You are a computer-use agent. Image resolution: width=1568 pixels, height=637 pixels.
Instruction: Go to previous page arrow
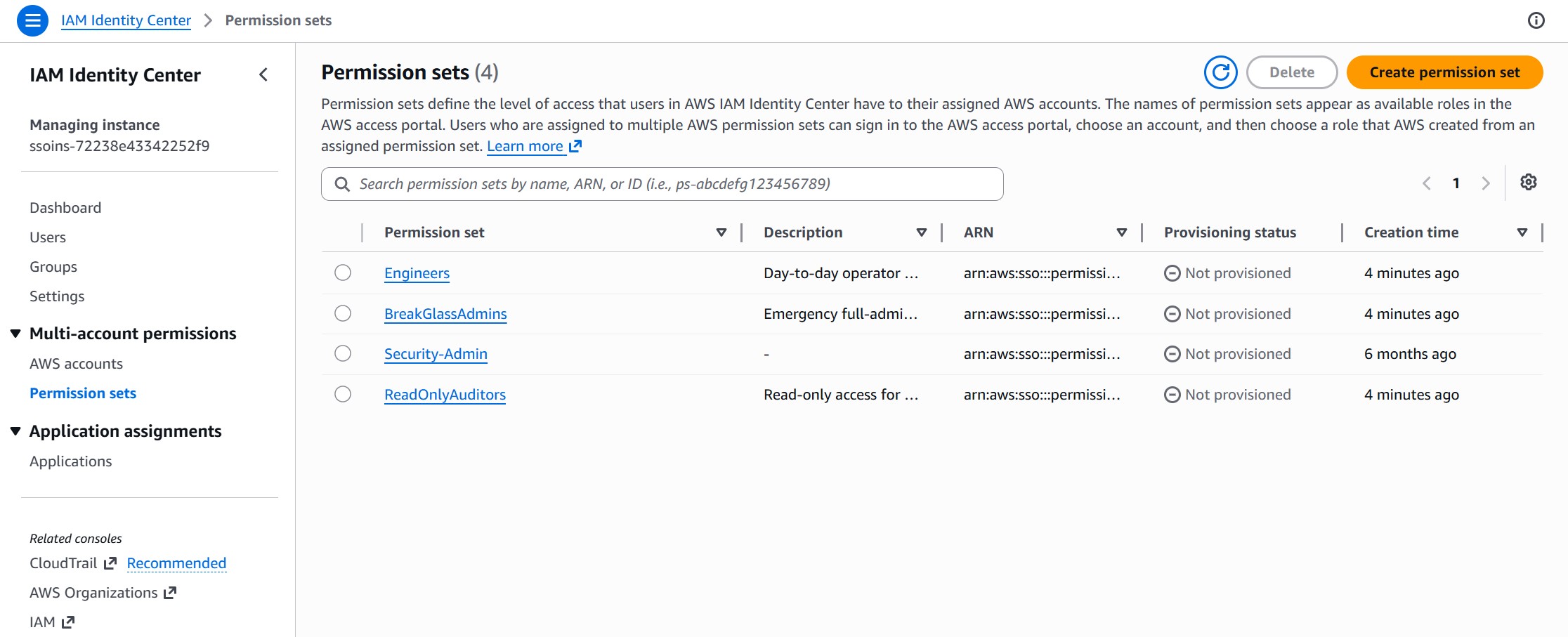(1427, 183)
